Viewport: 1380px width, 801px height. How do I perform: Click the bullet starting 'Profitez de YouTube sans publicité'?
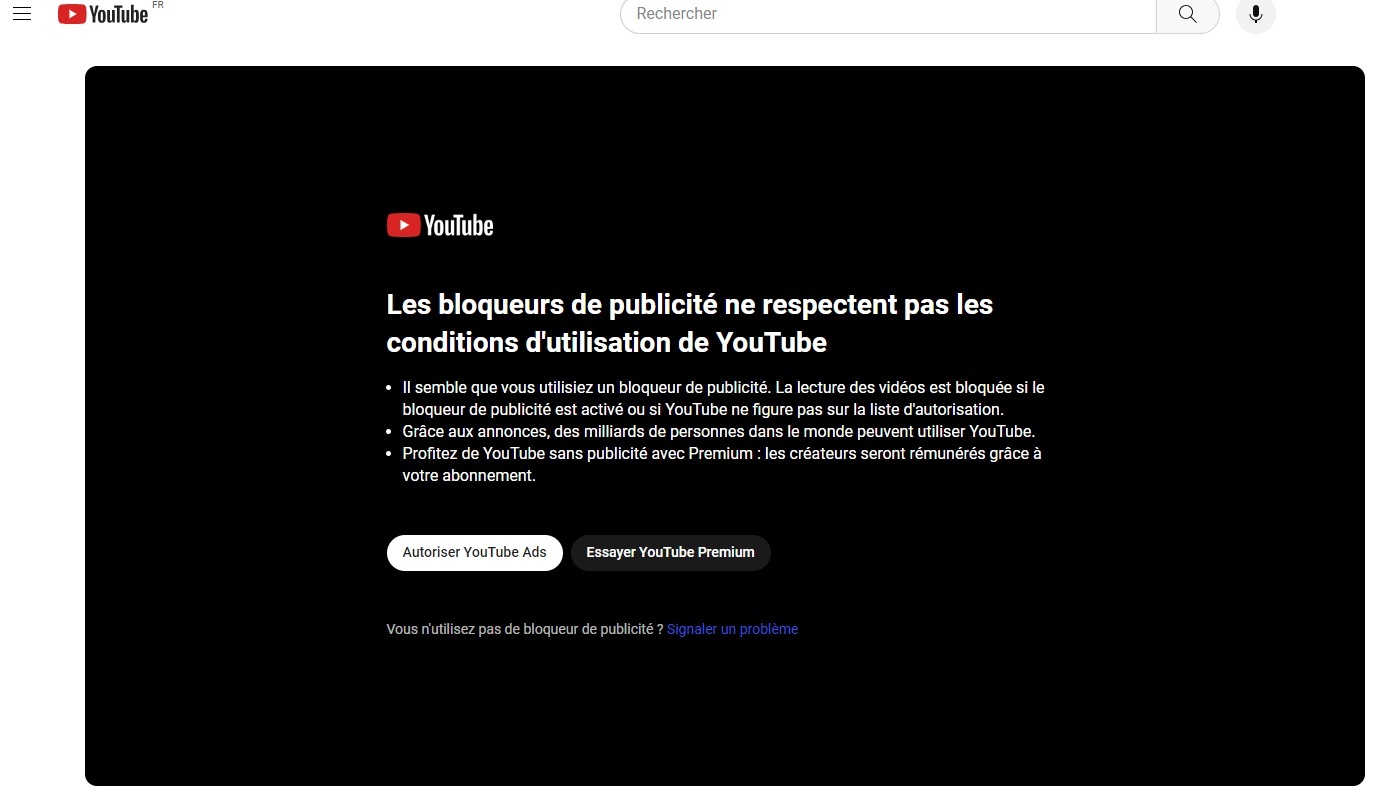[722, 464]
